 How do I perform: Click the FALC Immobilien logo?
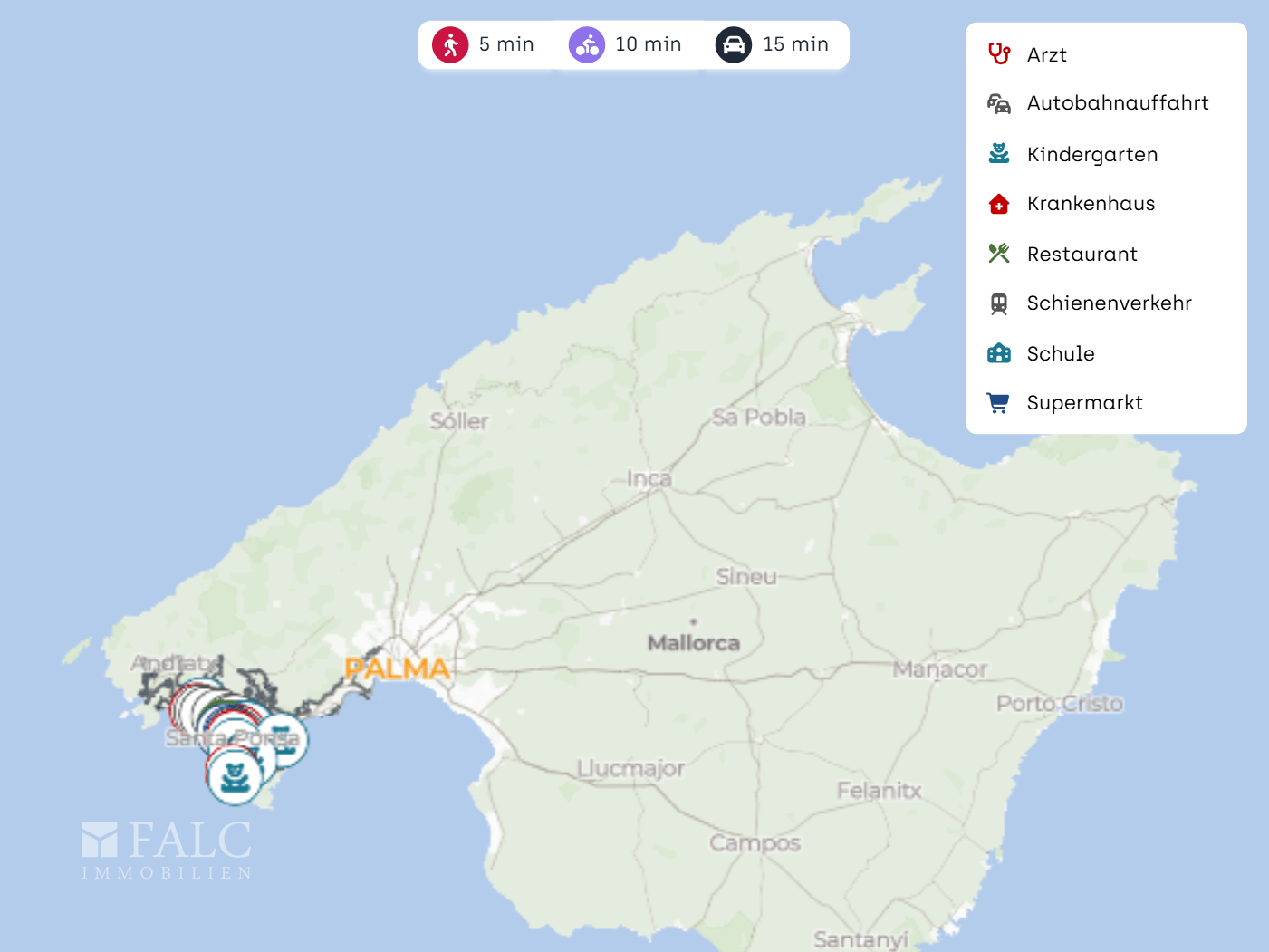click(167, 850)
